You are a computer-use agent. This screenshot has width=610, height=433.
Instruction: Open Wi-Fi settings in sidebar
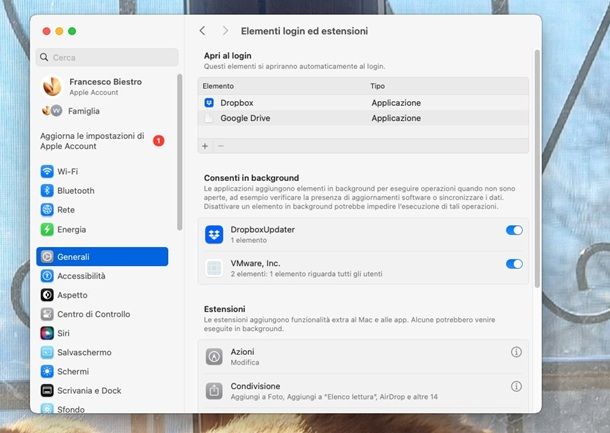point(68,171)
